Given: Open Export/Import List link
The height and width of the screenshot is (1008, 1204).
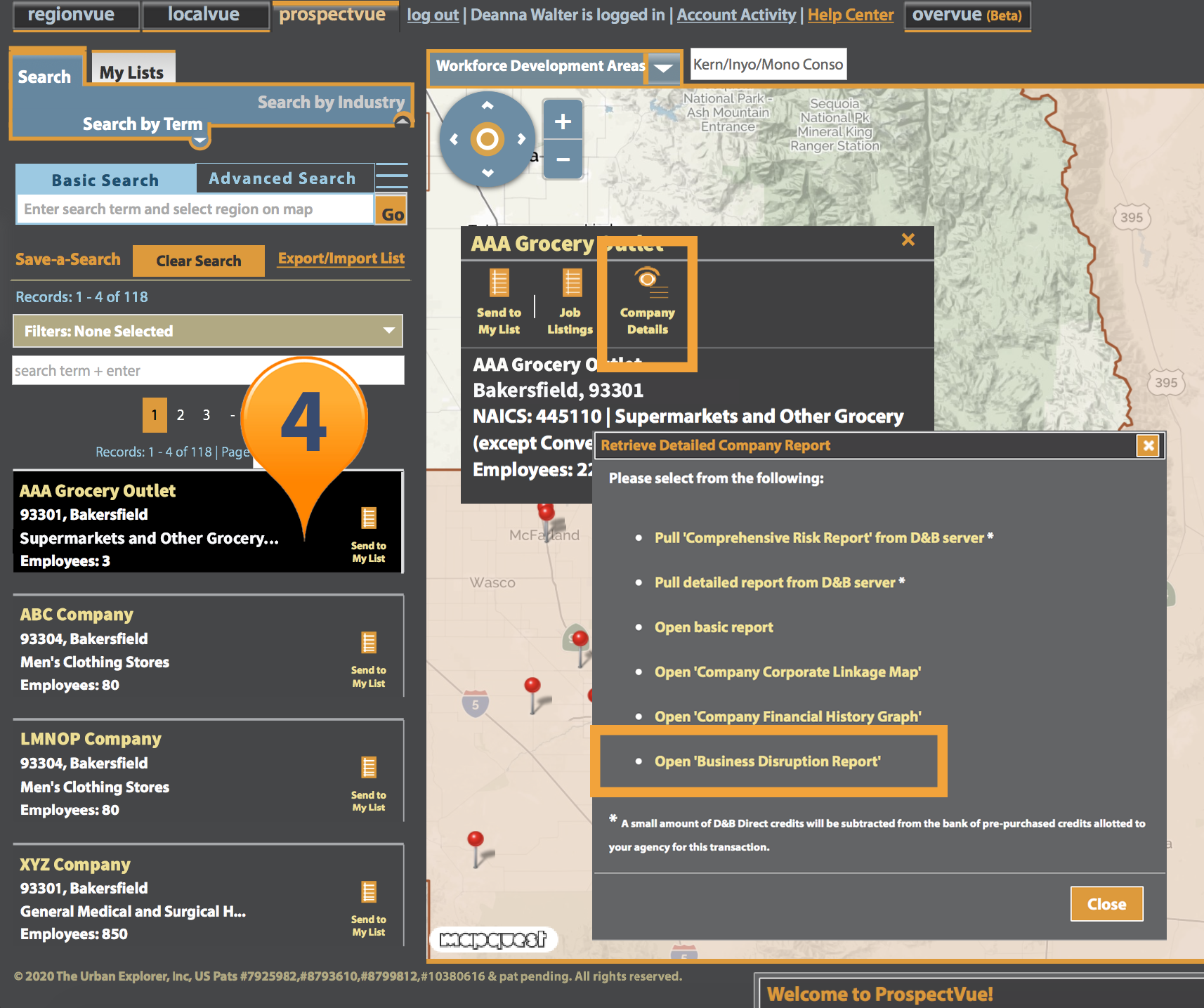Looking at the screenshot, I should [341, 258].
